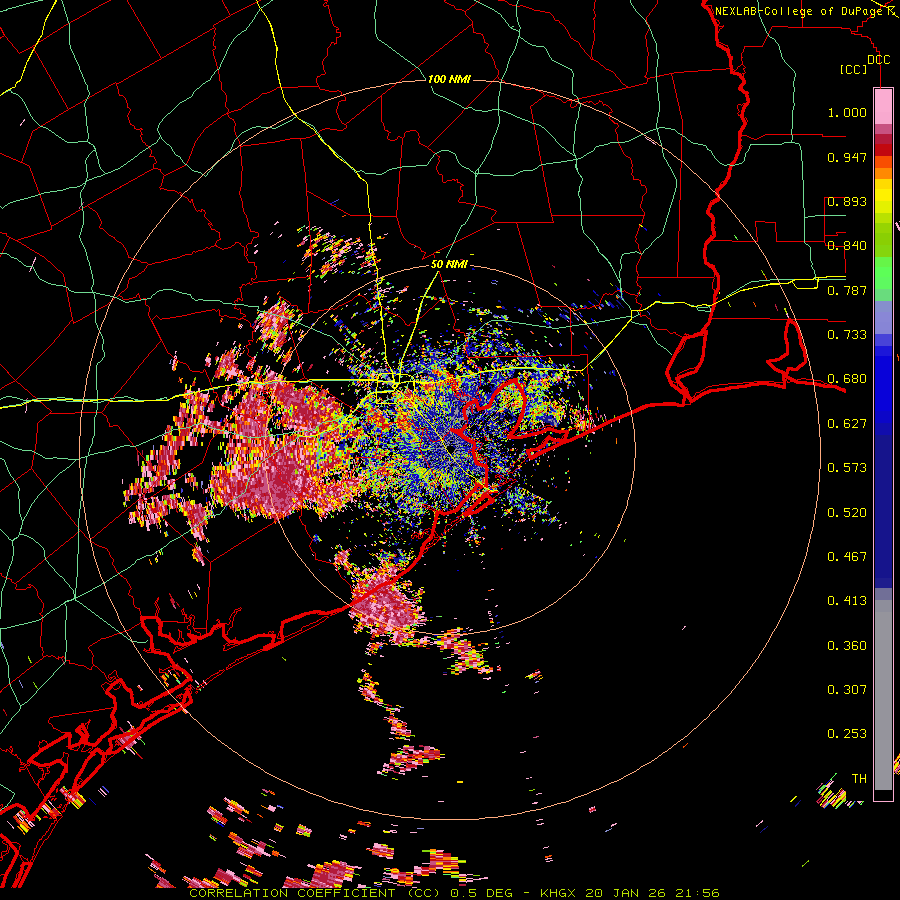This screenshot has height=900, width=900.
Task: Click the 20 JAN 26 date text
Action: (x=627, y=893)
